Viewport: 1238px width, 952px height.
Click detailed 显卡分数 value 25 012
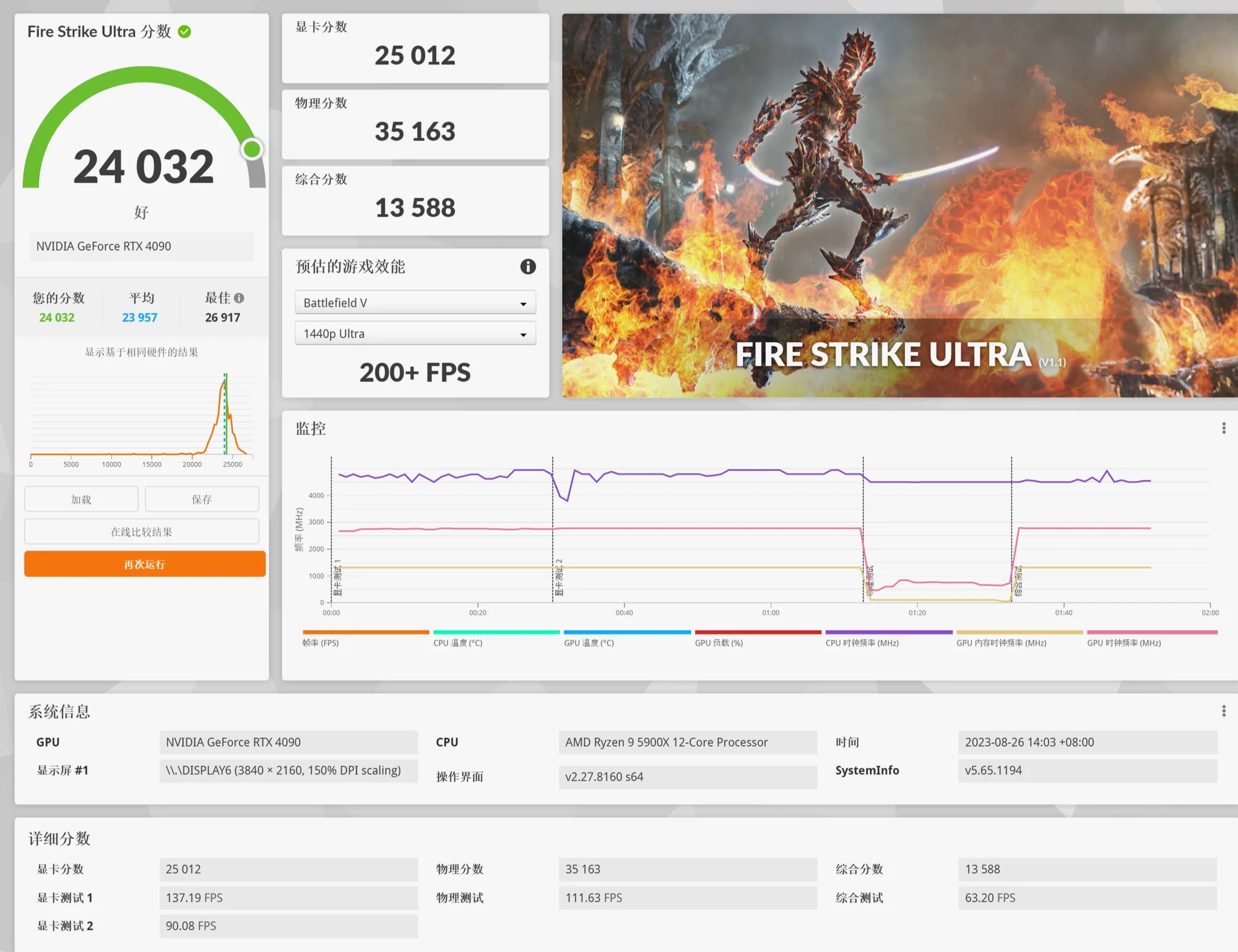(x=288, y=870)
